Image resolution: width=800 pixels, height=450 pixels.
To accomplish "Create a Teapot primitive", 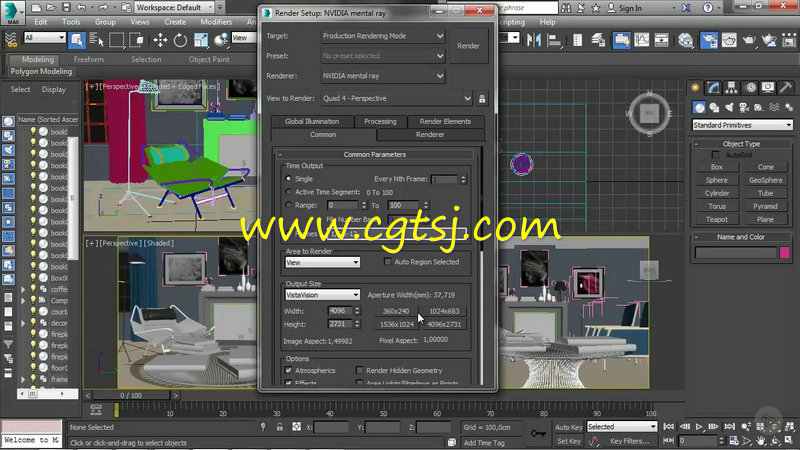I will click(x=717, y=219).
